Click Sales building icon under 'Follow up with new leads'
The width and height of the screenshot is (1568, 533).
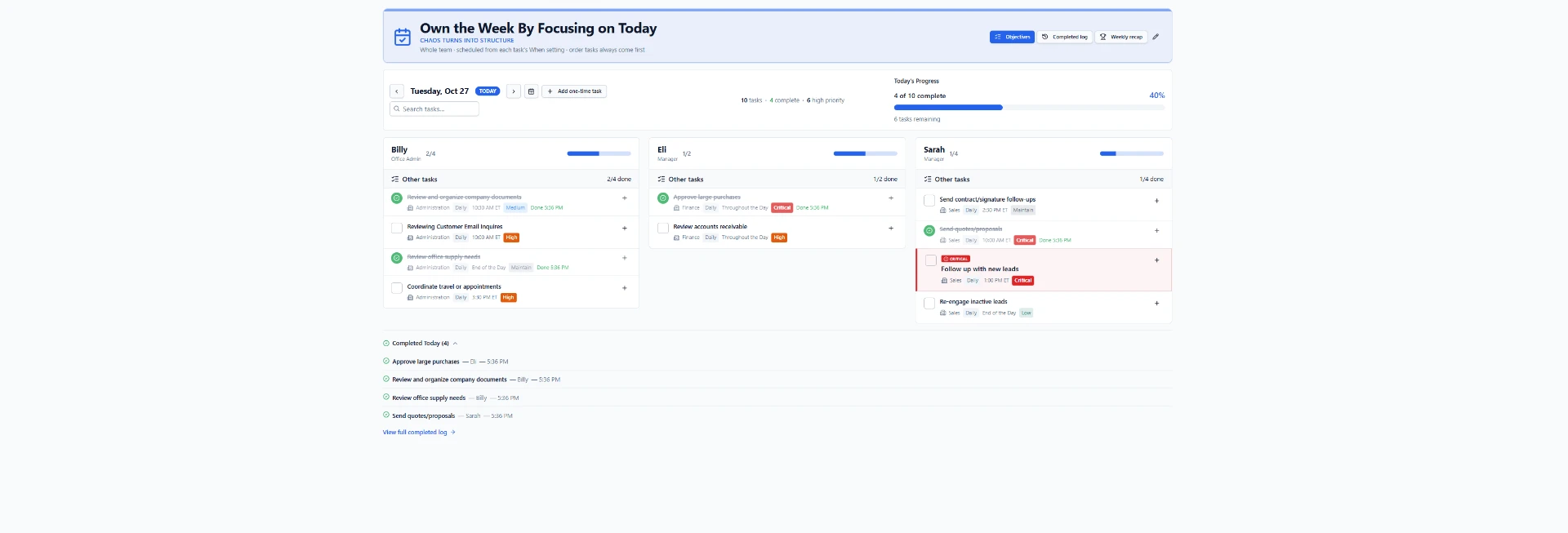pyautogui.click(x=944, y=280)
